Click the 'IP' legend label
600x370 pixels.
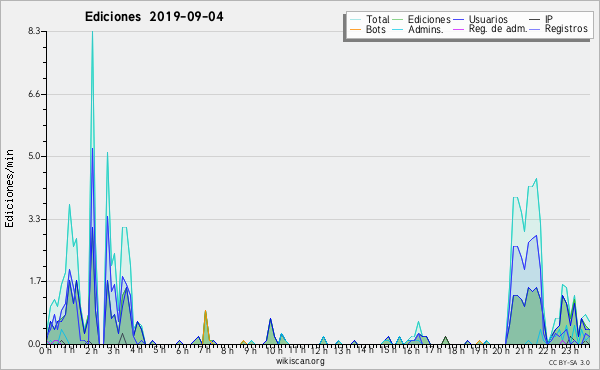549,19
